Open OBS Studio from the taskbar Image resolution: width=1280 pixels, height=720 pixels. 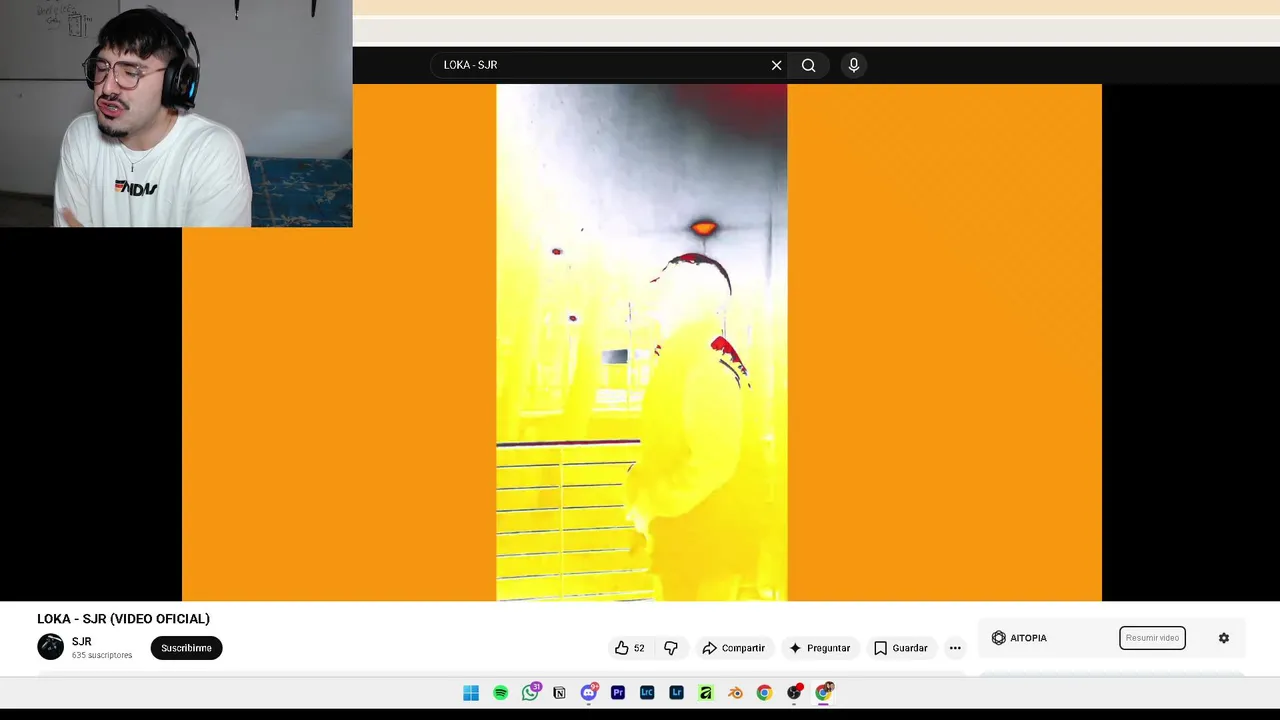point(794,693)
